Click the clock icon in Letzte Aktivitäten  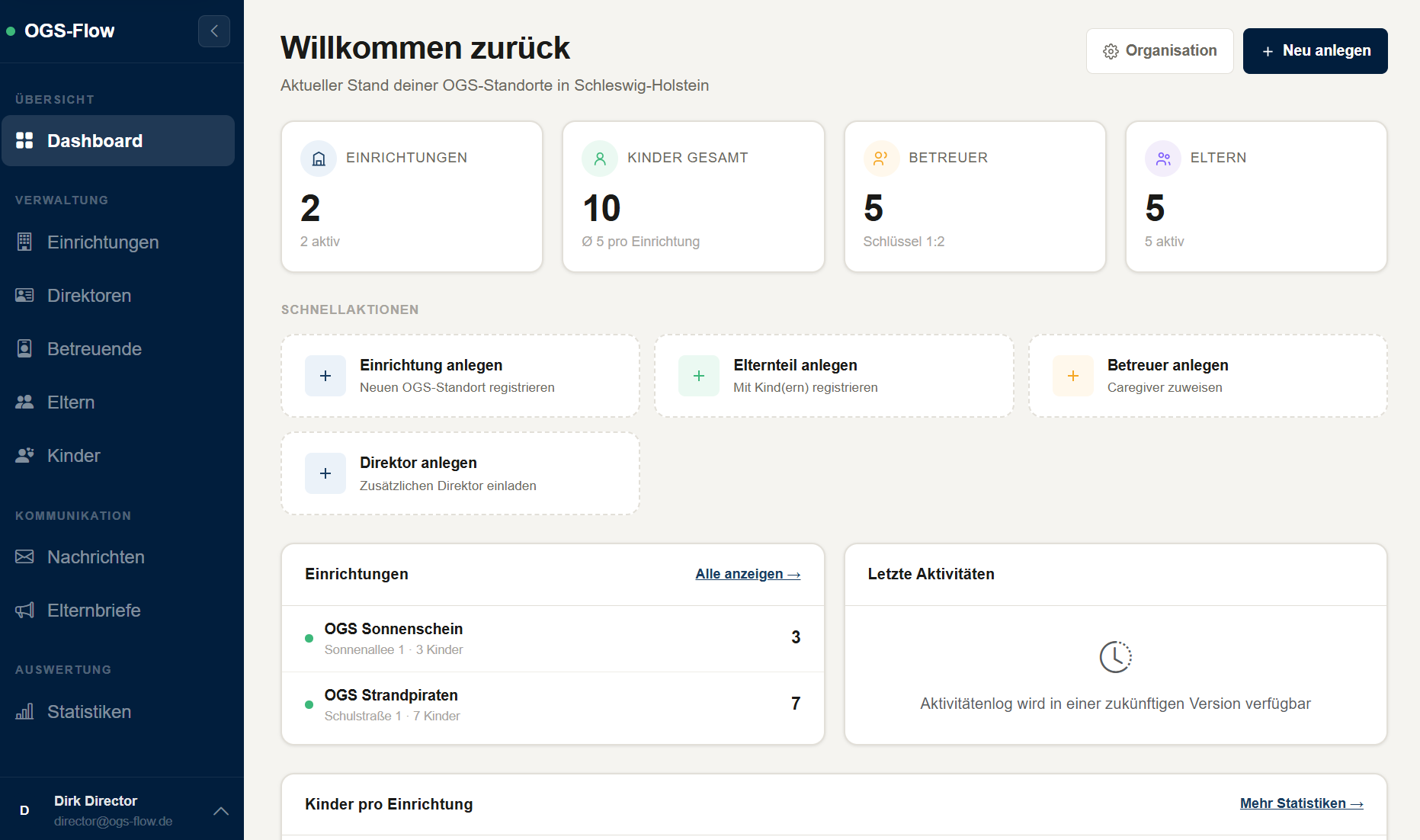(x=1115, y=657)
